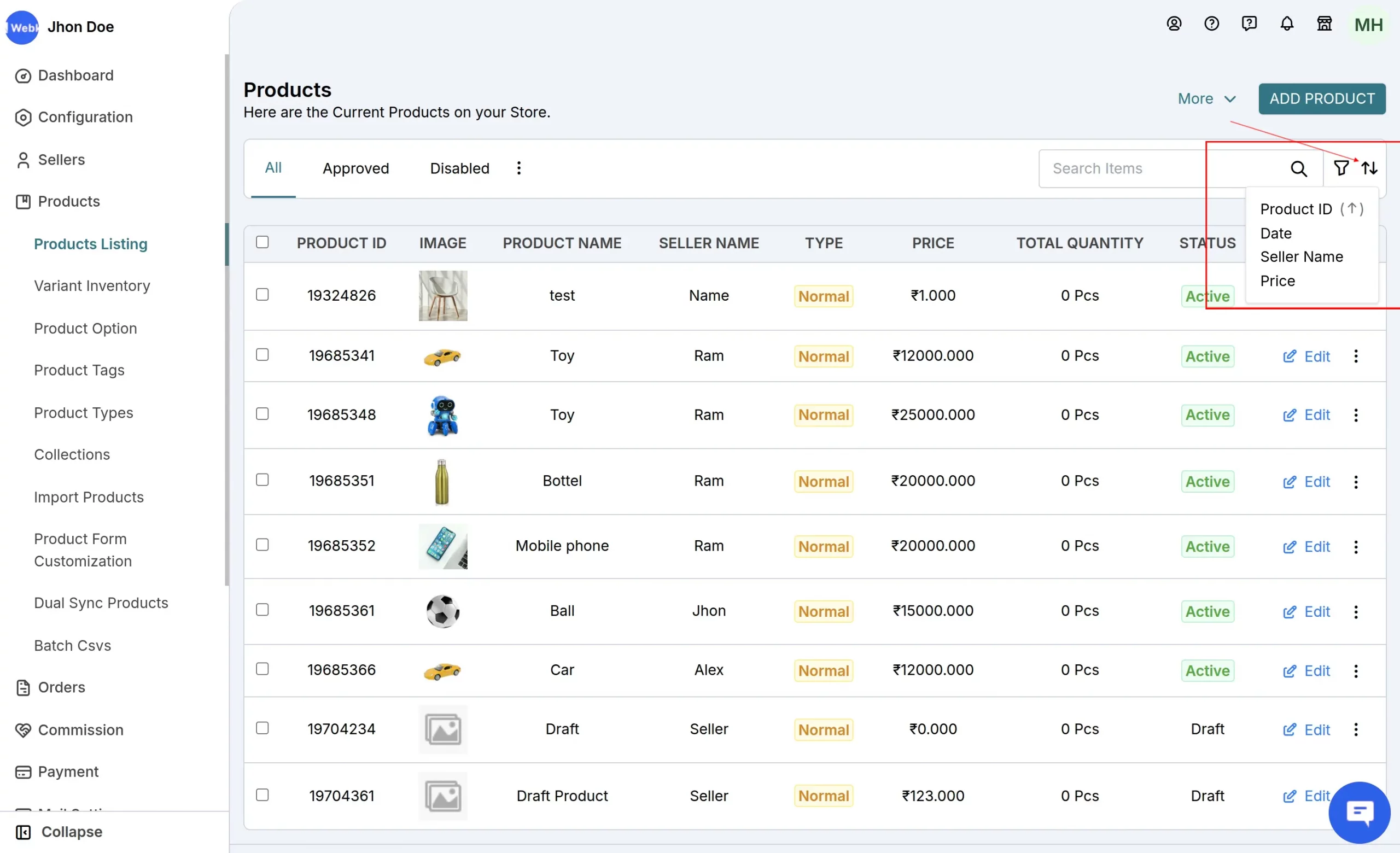This screenshot has height=853, width=1400.
Task: Switch to the Approved tab
Action: tap(355, 168)
